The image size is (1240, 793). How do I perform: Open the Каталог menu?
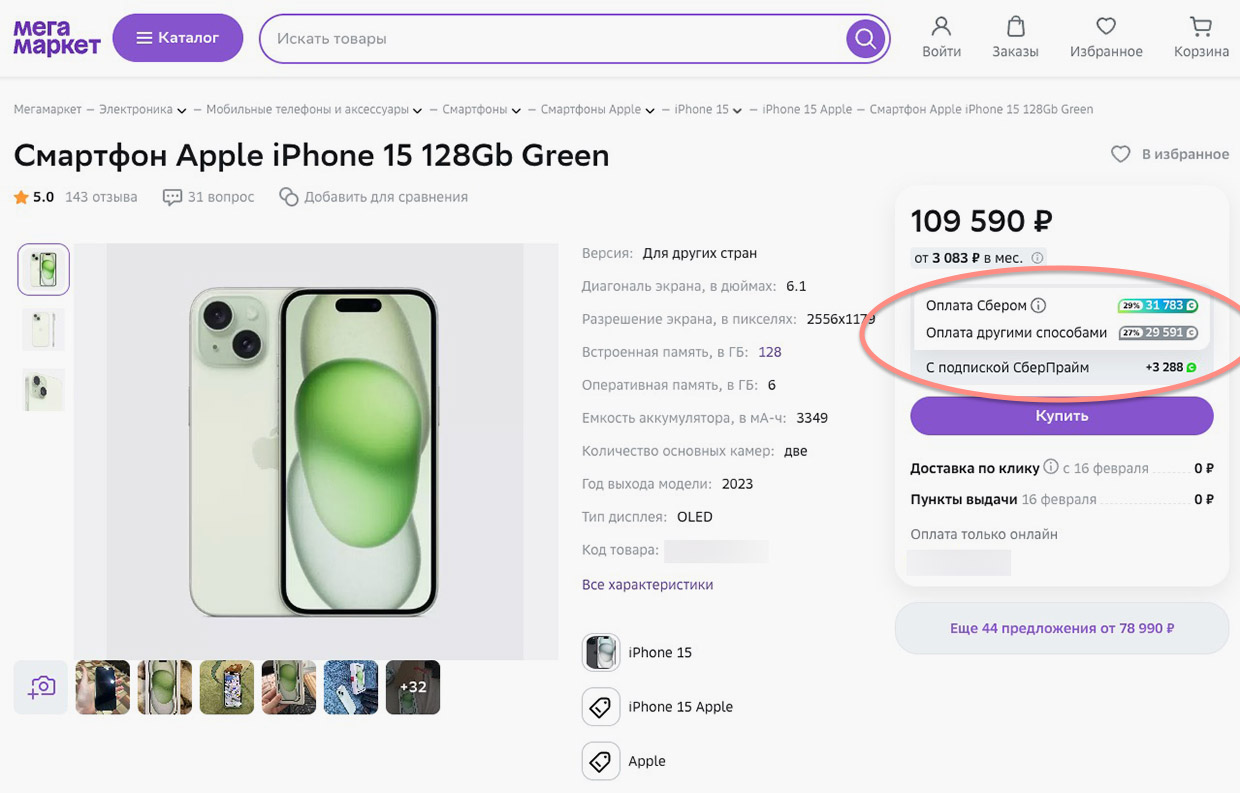click(177, 39)
